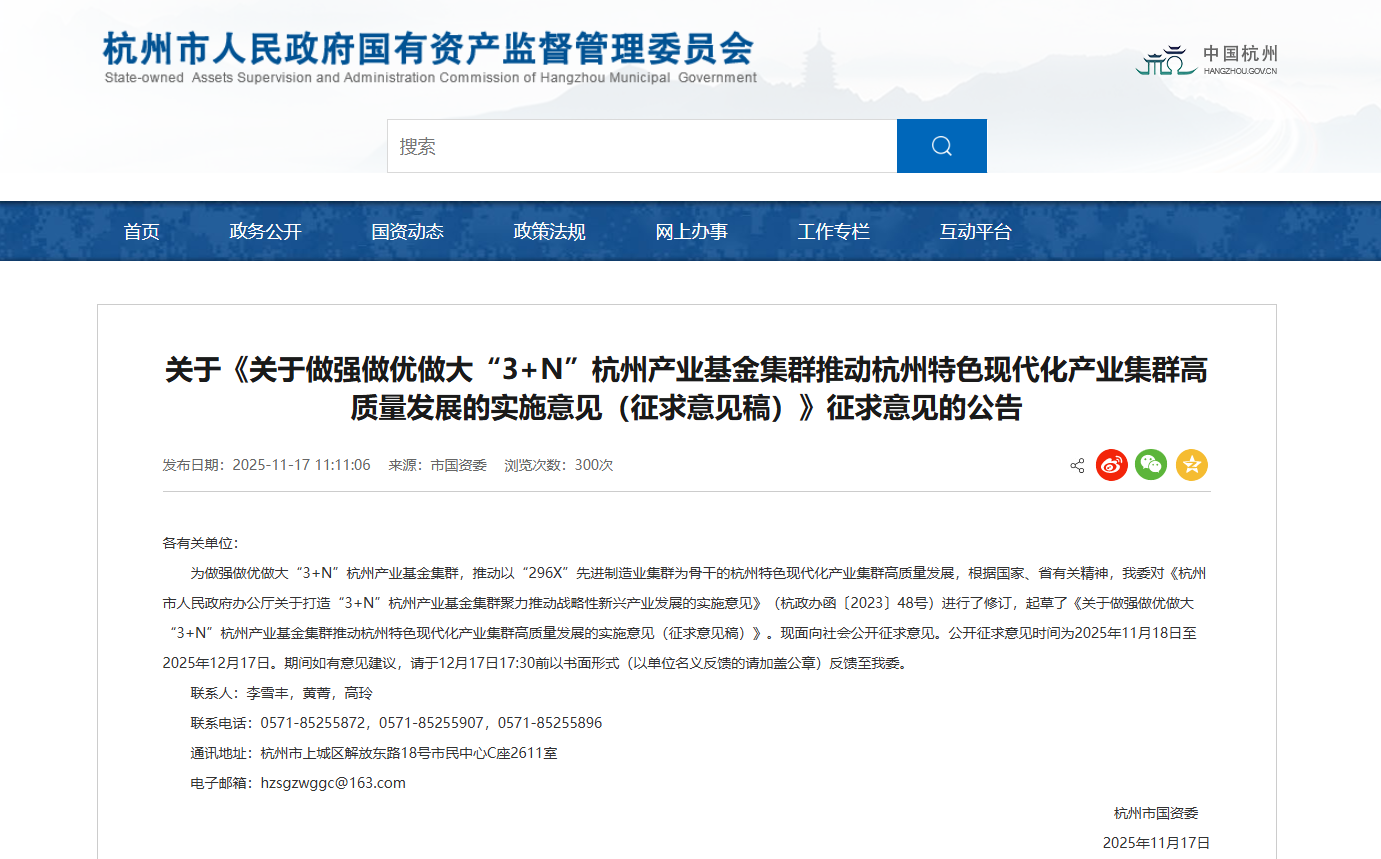This screenshot has height=859, width=1381.
Task: Share the article via WeChat icon
Action: click(x=1151, y=465)
